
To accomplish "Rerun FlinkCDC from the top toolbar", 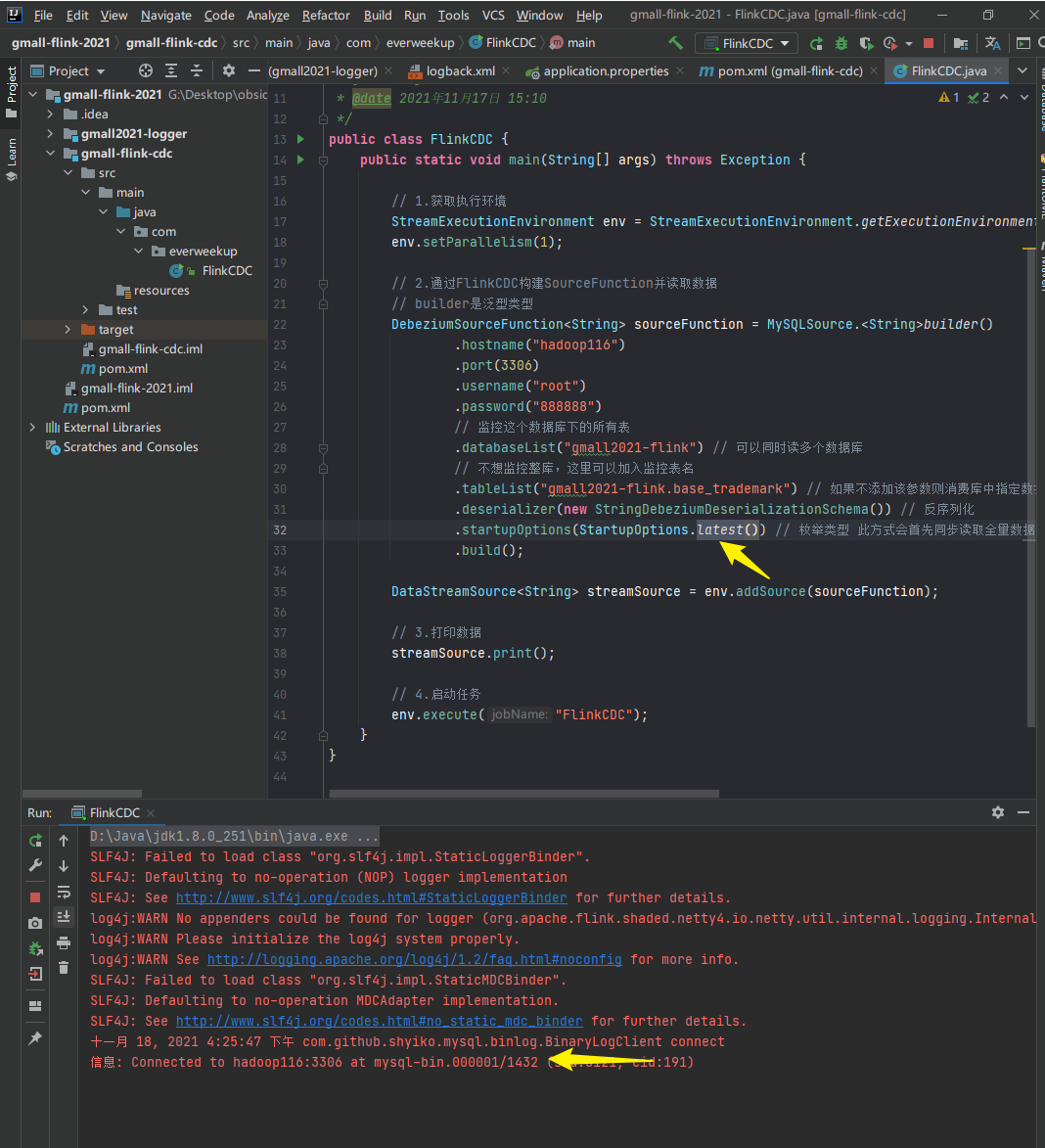I will 816,44.
